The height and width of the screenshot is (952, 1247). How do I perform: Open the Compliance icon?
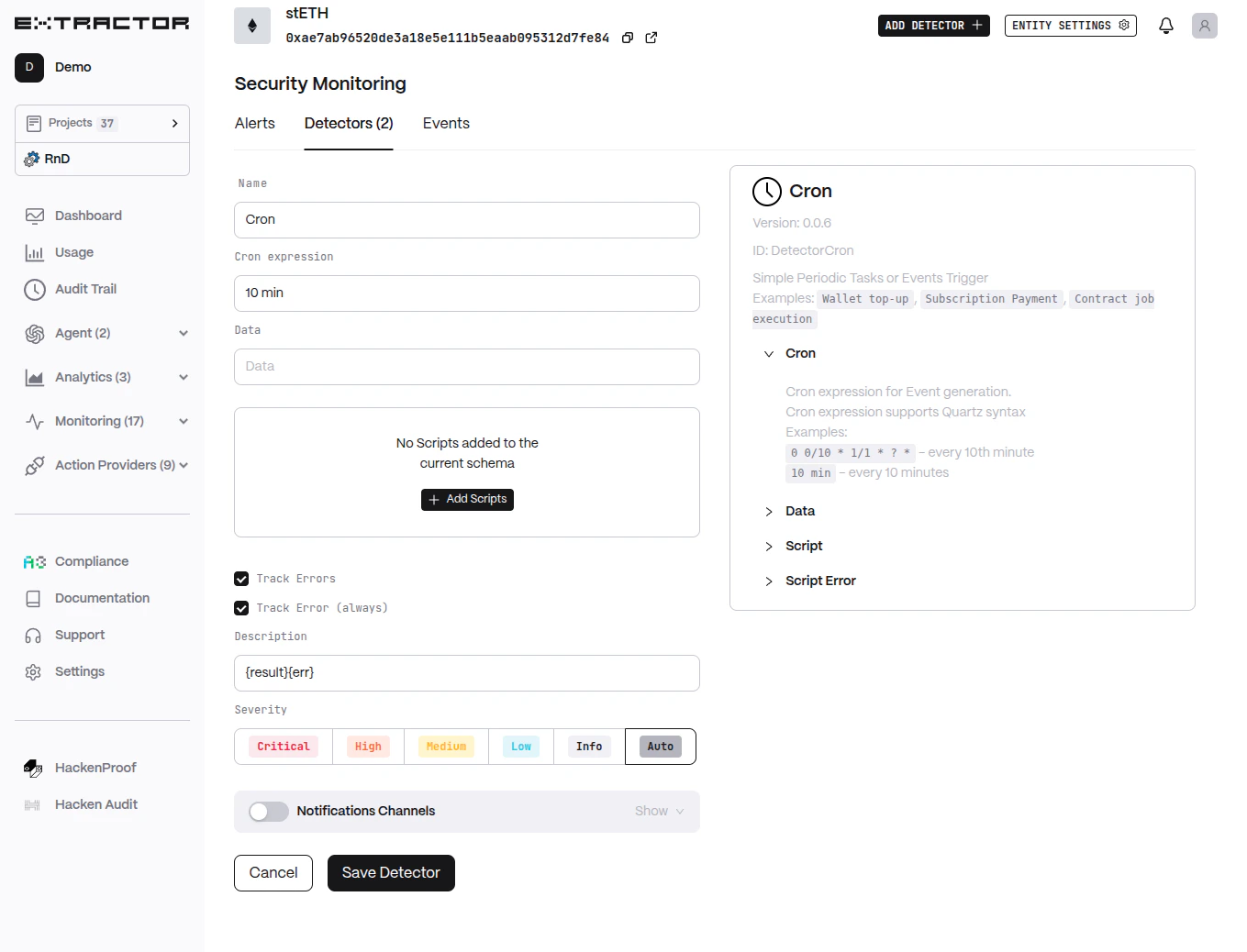pos(35,562)
